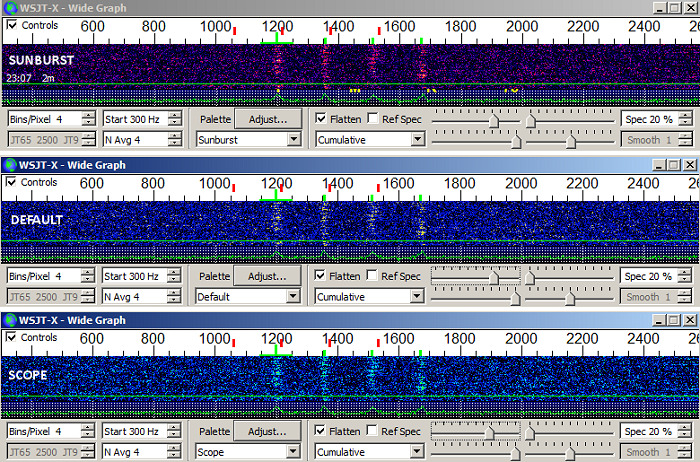The height and width of the screenshot is (462, 700).
Task: Click Bins/Pixel 4 field in Sunburst window
Action: point(45,119)
